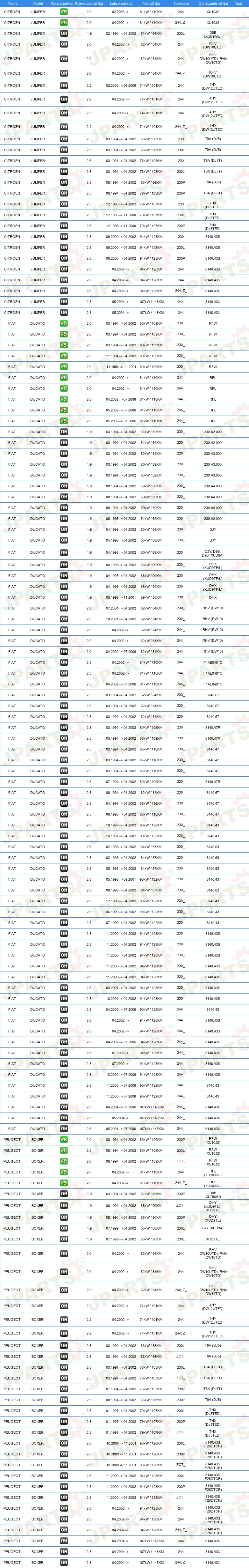The height and width of the screenshot is (1568, 249).
Task: Click the Marka column header
Action: click(12, 3)
